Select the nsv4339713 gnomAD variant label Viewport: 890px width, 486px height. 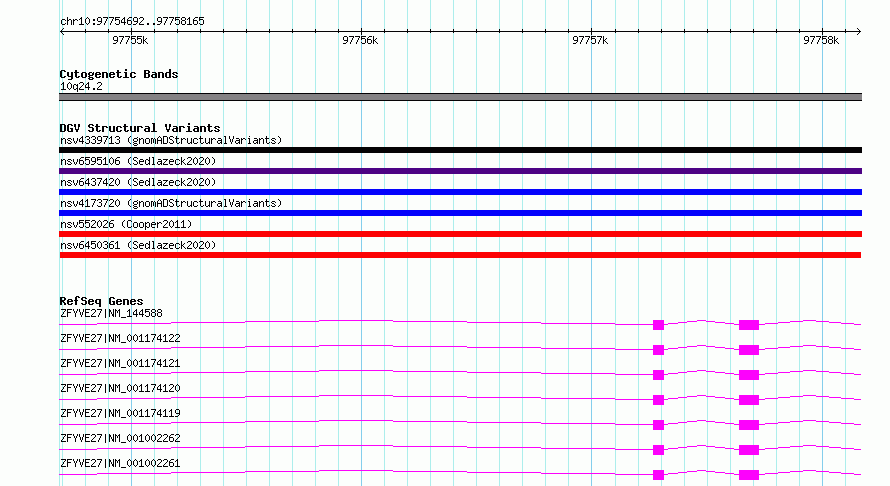(x=171, y=140)
